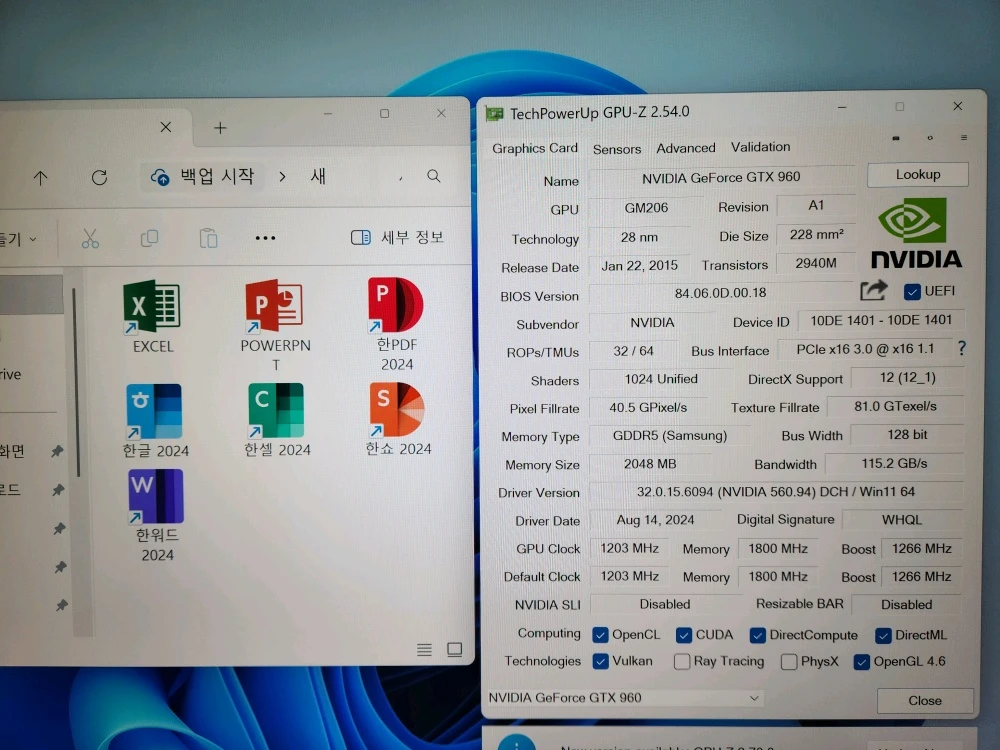Toggle the OpenGL 4.6 checkbox
Image resolution: width=1000 pixels, height=750 pixels.
pos(862,662)
